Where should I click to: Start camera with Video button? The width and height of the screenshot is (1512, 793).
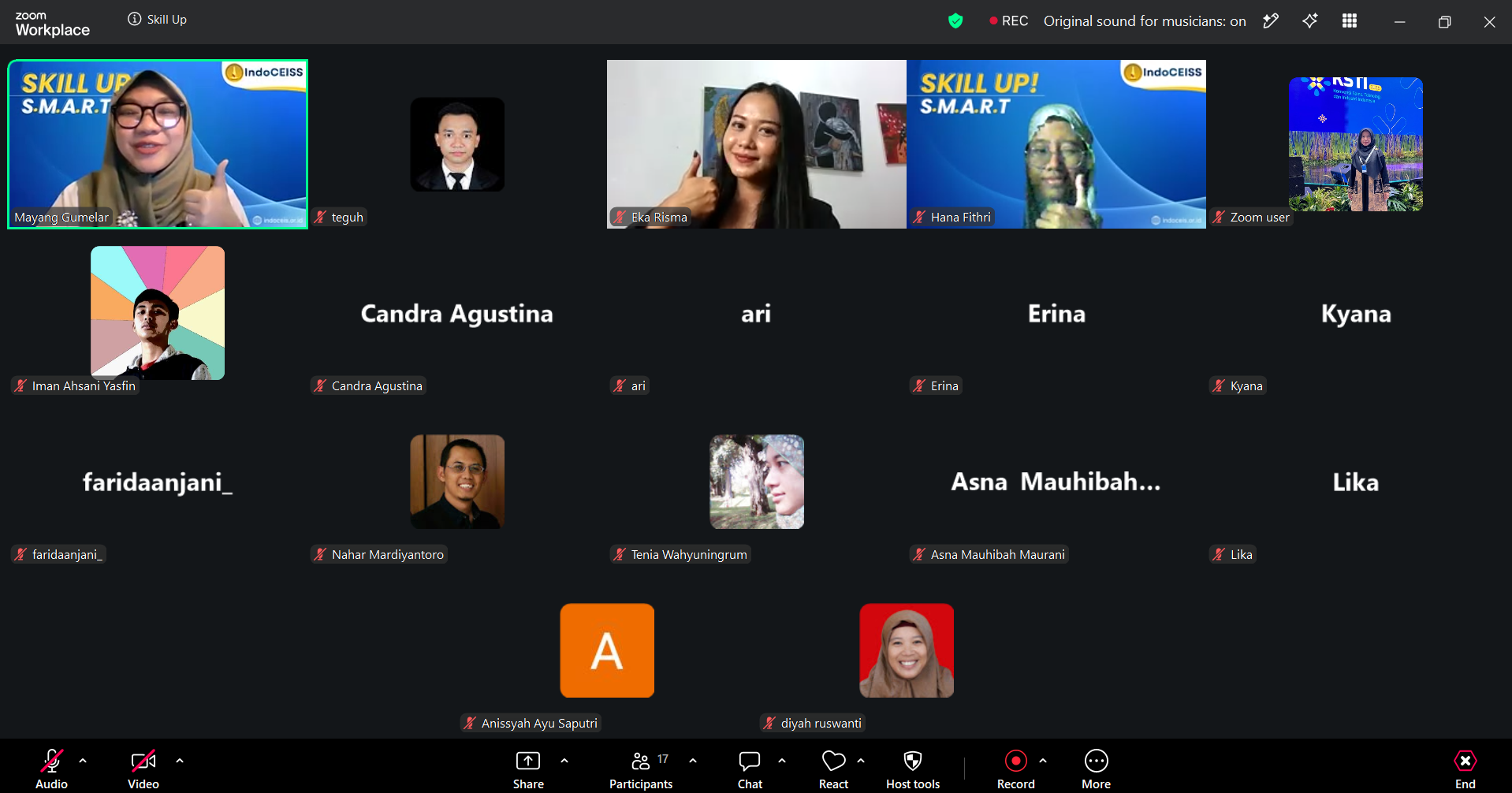click(x=143, y=769)
